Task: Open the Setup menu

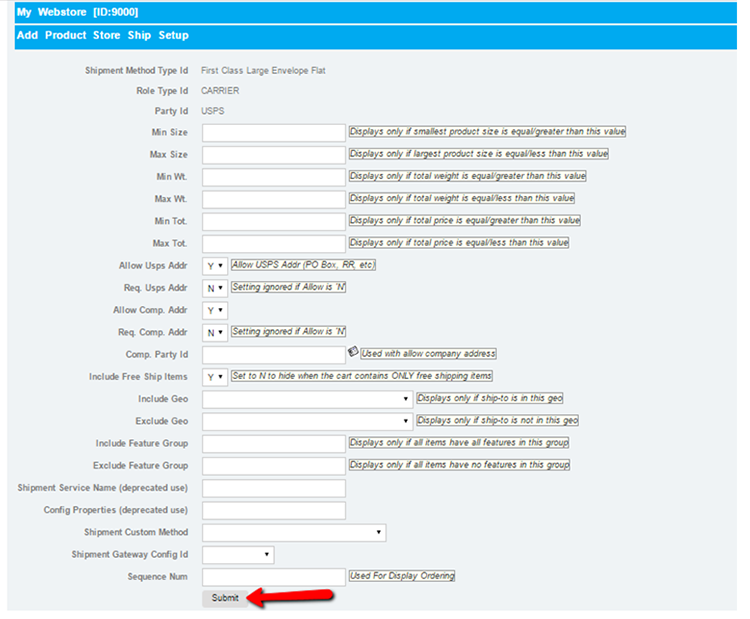Action: (174, 35)
